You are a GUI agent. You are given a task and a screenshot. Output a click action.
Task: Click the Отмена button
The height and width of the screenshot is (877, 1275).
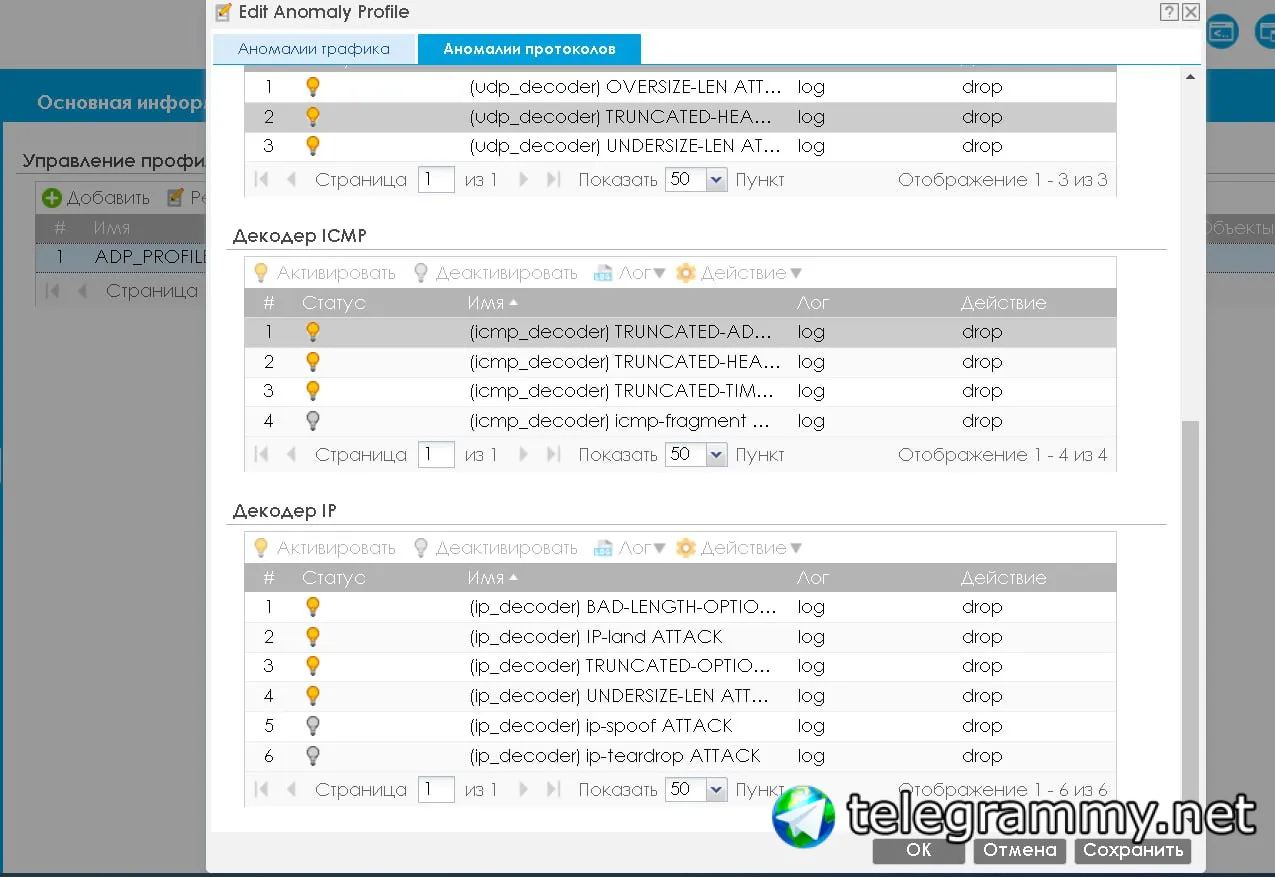(x=1020, y=850)
